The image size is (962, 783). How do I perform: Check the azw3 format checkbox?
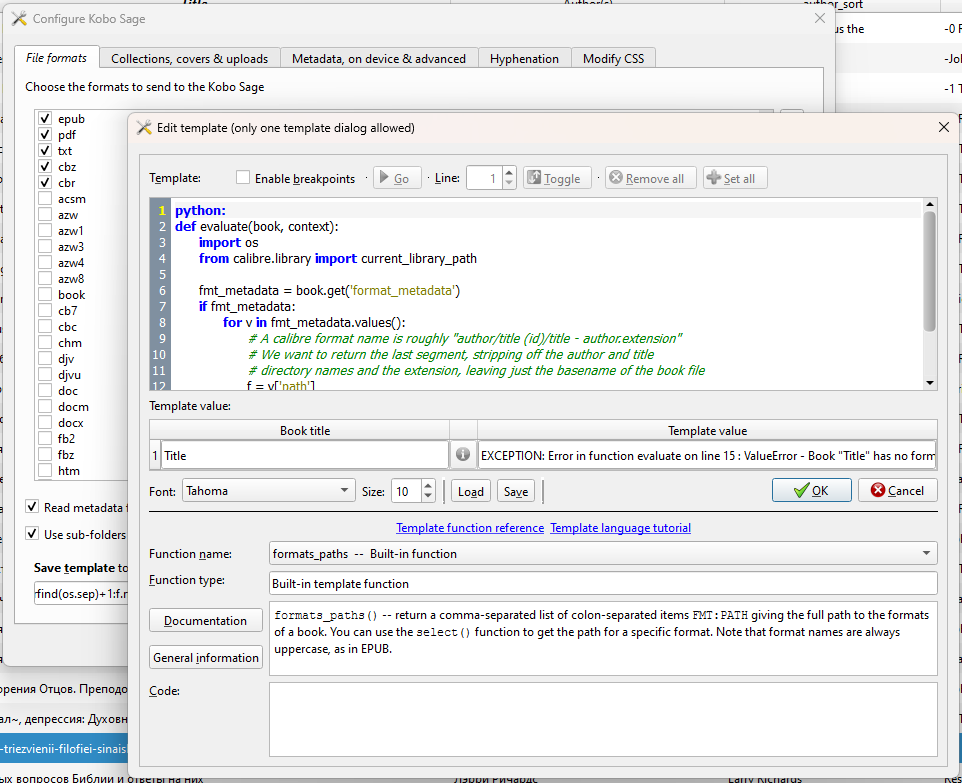[x=45, y=246]
